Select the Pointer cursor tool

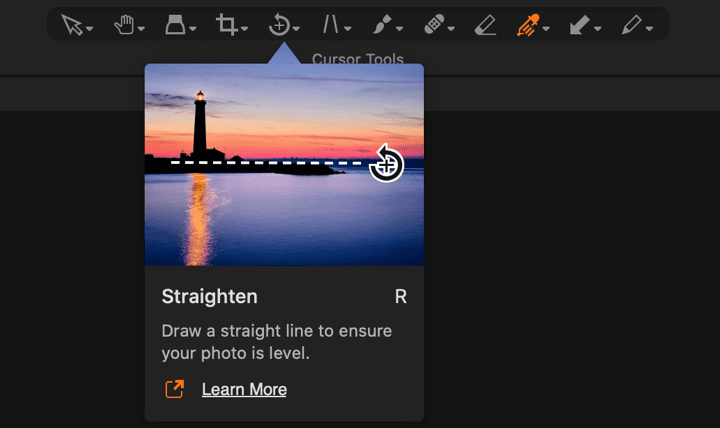point(72,24)
